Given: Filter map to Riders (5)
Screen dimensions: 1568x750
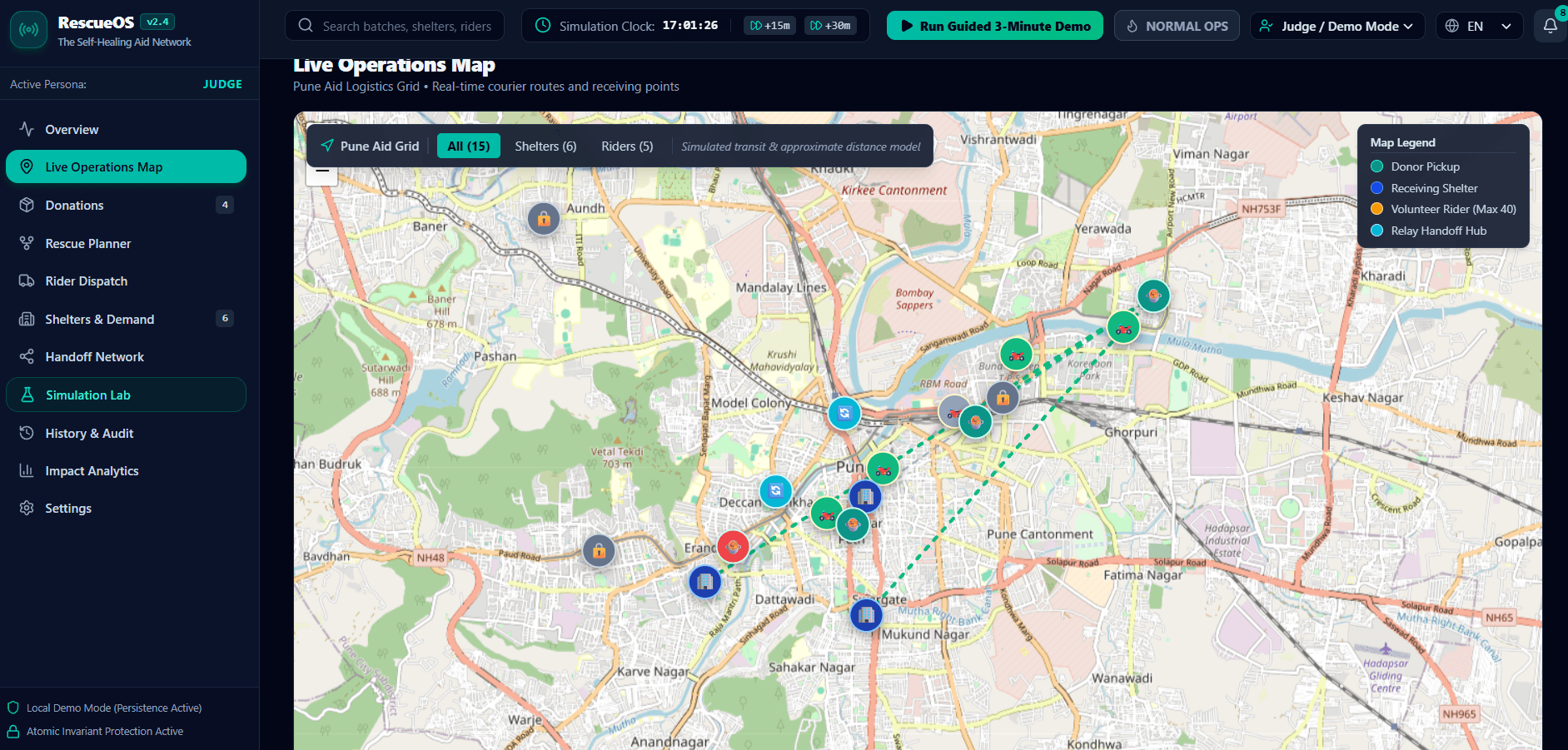Looking at the screenshot, I should pos(627,146).
